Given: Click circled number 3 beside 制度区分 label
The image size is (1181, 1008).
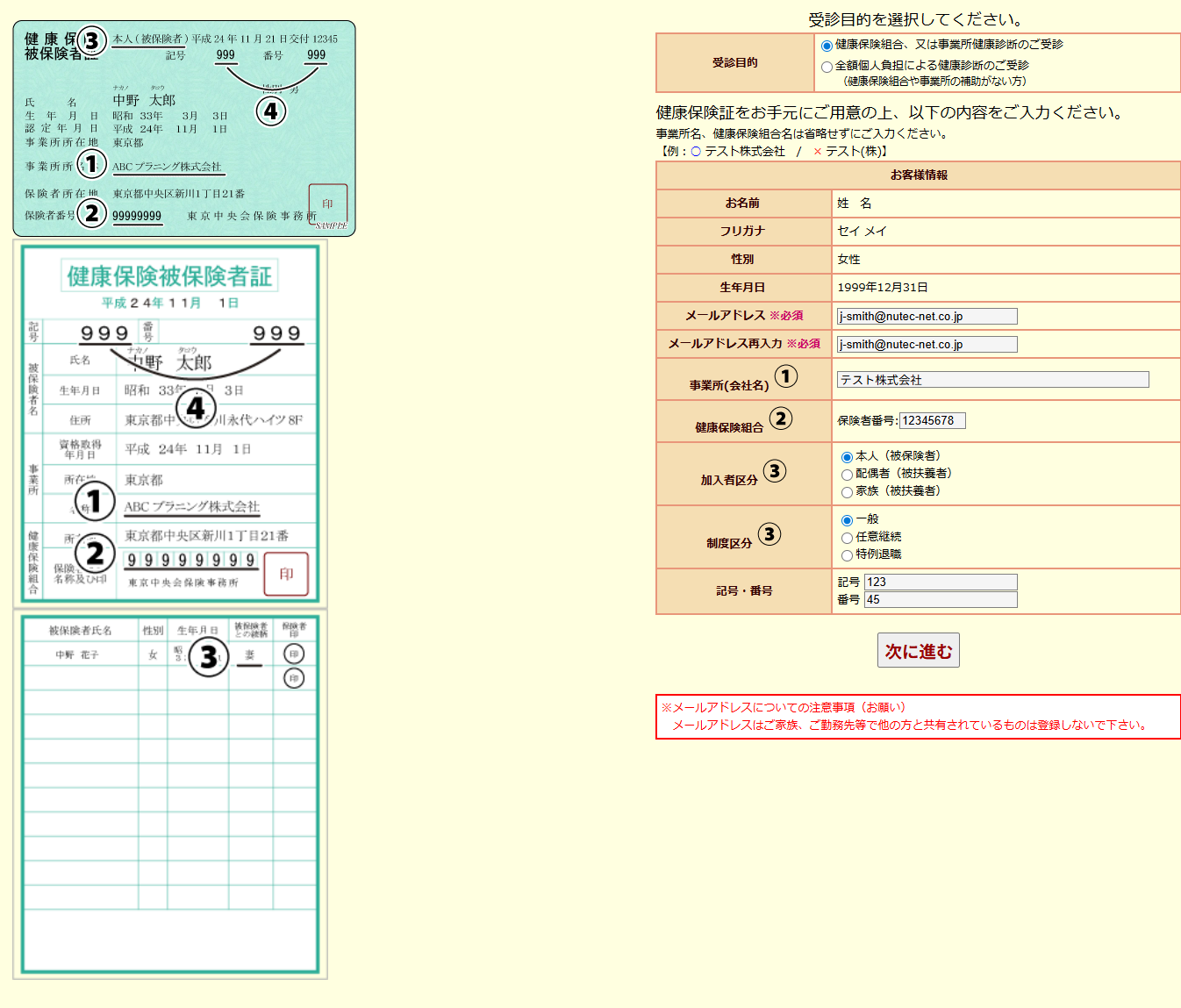Looking at the screenshot, I should (x=769, y=534).
